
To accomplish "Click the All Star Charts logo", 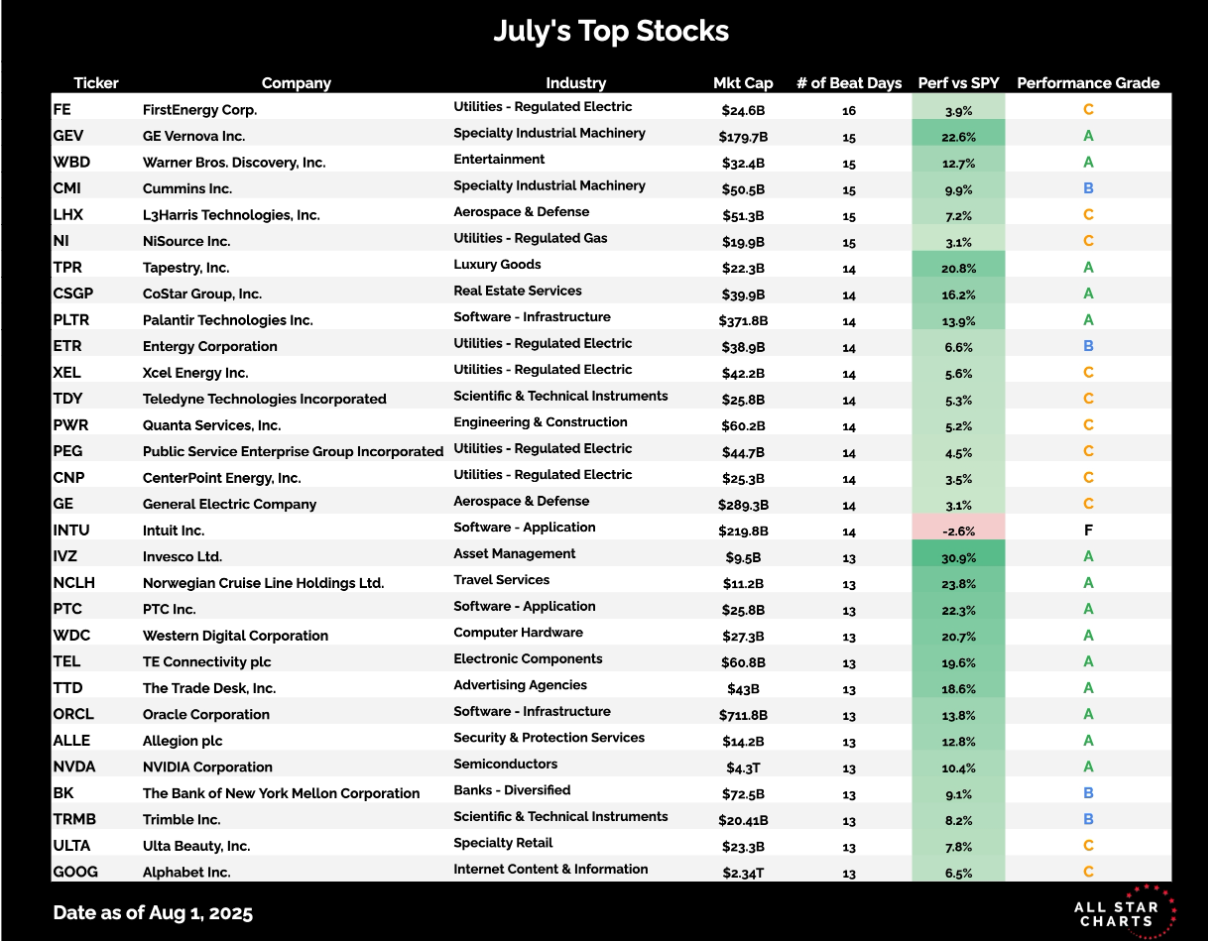I will point(1124,912).
